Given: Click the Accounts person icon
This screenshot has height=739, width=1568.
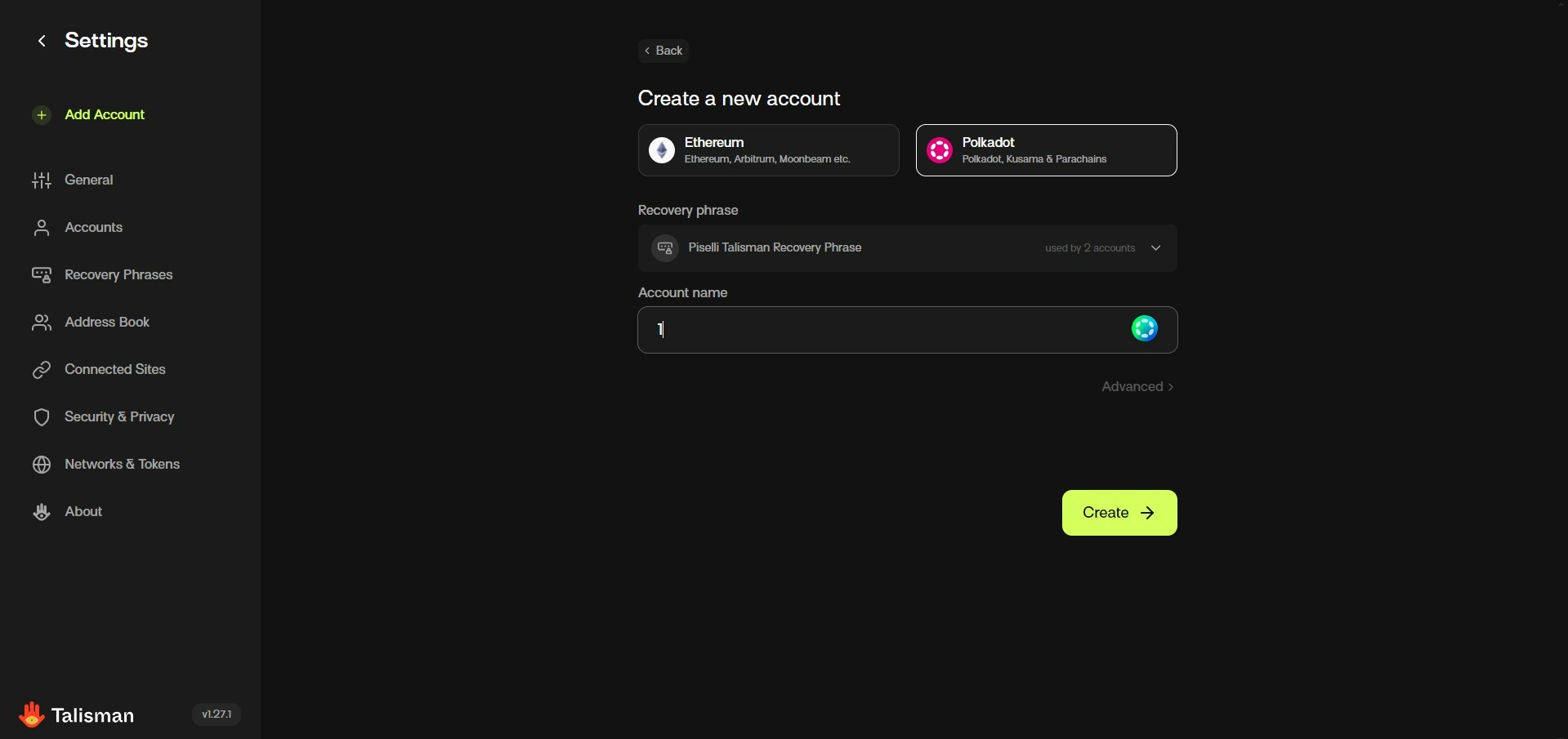Looking at the screenshot, I should pos(42,228).
